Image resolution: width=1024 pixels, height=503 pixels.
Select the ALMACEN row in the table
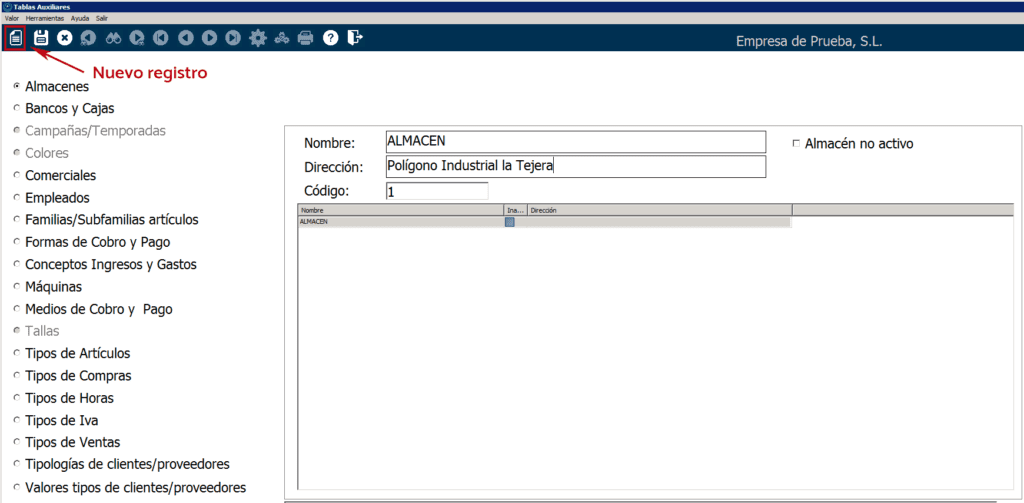pos(400,222)
